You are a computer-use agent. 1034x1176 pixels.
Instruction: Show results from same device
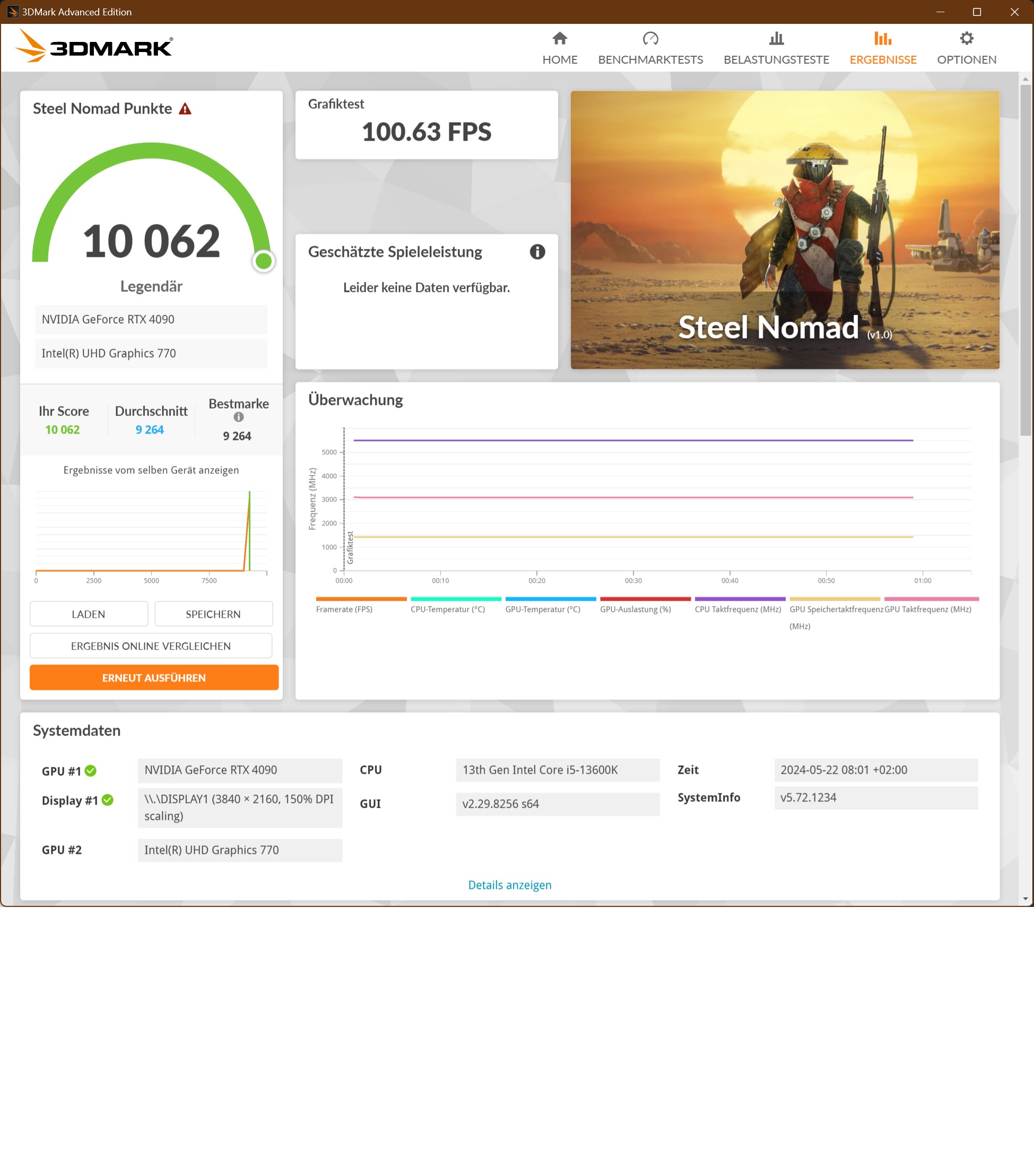[x=151, y=470]
